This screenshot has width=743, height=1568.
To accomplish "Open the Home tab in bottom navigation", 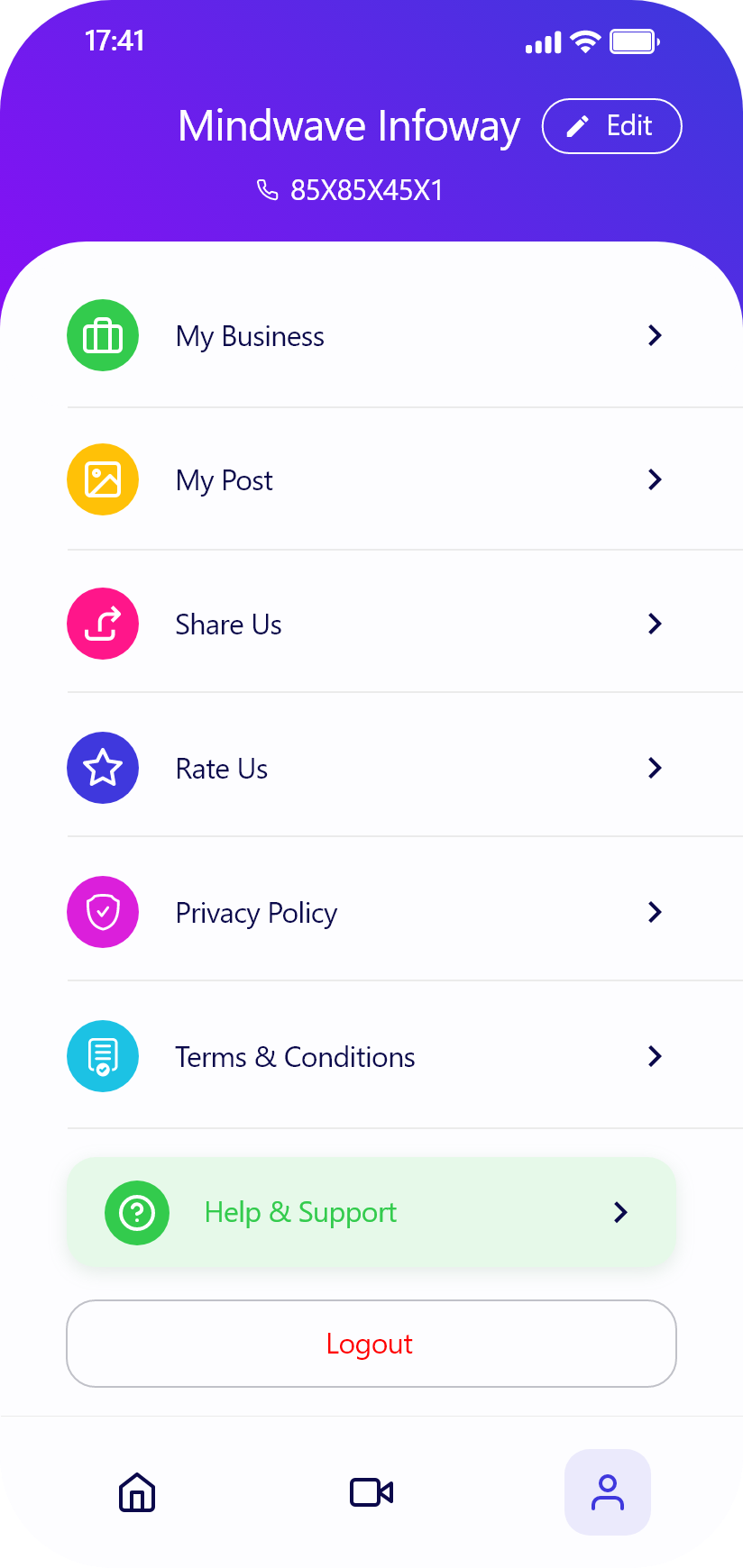I will pyautogui.click(x=137, y=1492).
